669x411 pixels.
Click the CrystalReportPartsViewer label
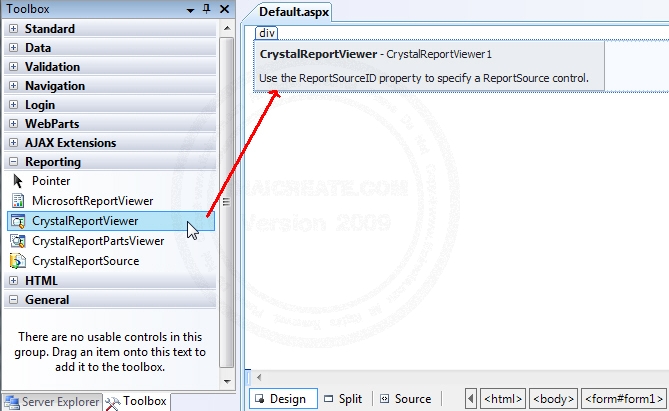pyautogui.click(x=98, y=241)
